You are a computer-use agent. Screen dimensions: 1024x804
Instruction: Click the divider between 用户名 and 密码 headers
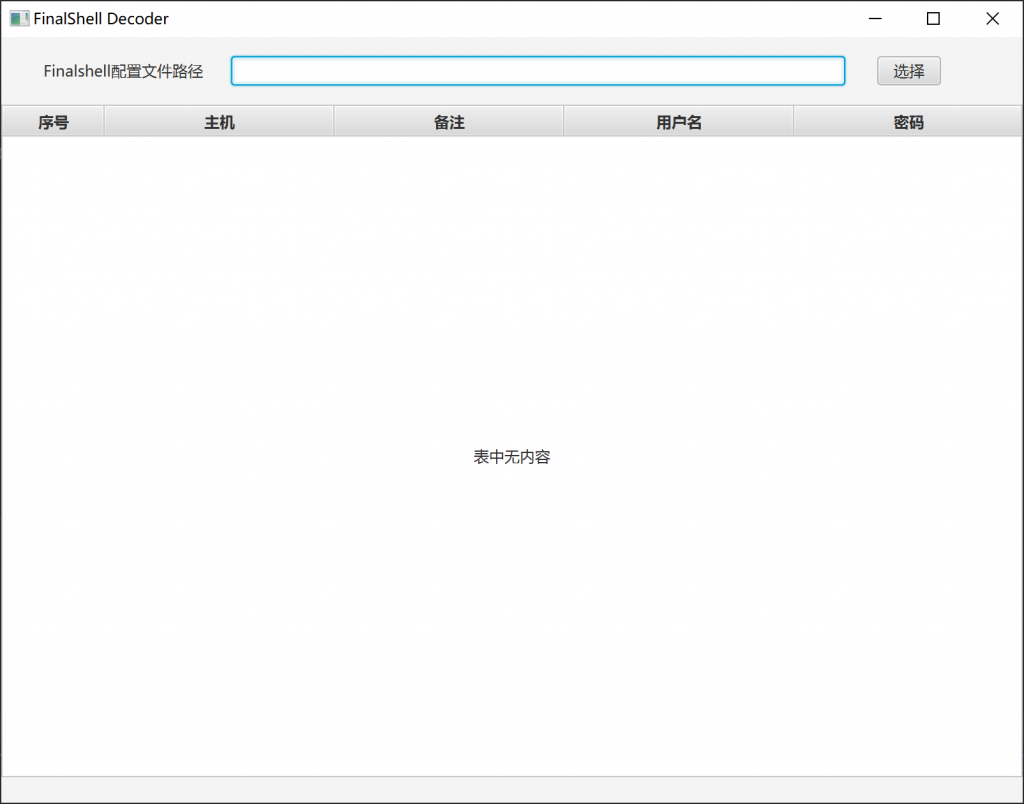click(793, 120)
